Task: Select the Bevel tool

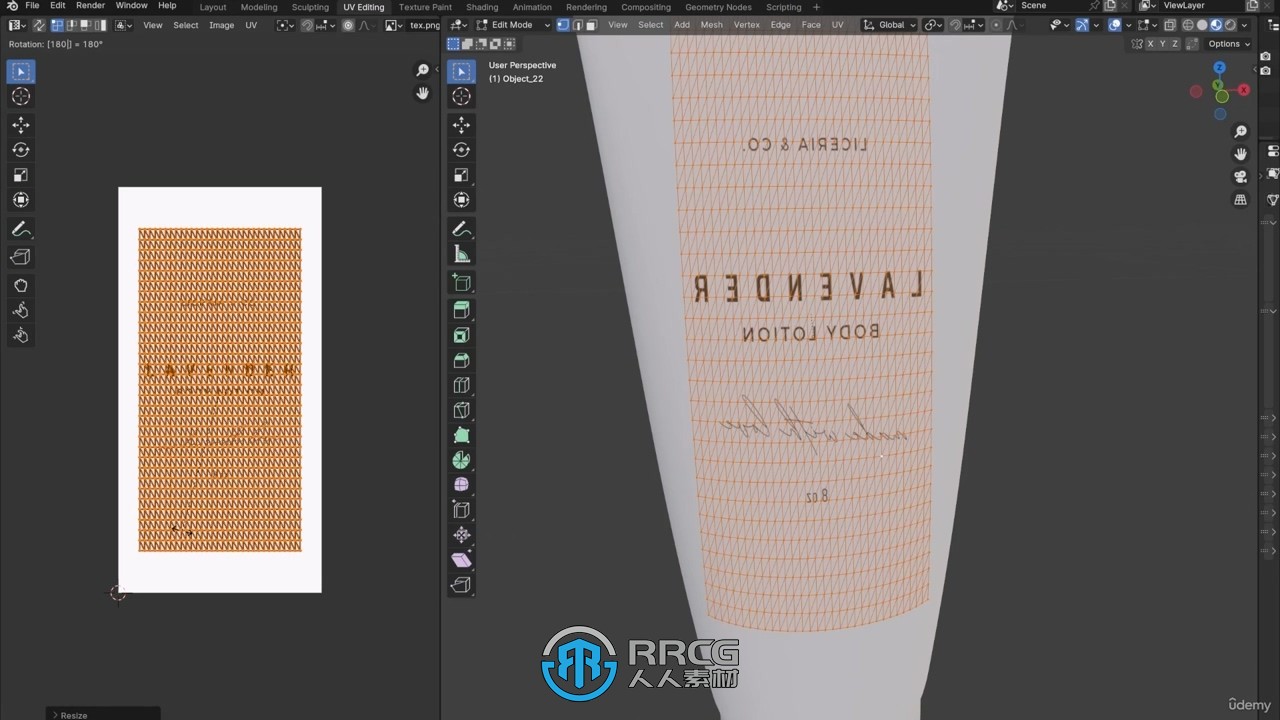Action: (461, 360)
